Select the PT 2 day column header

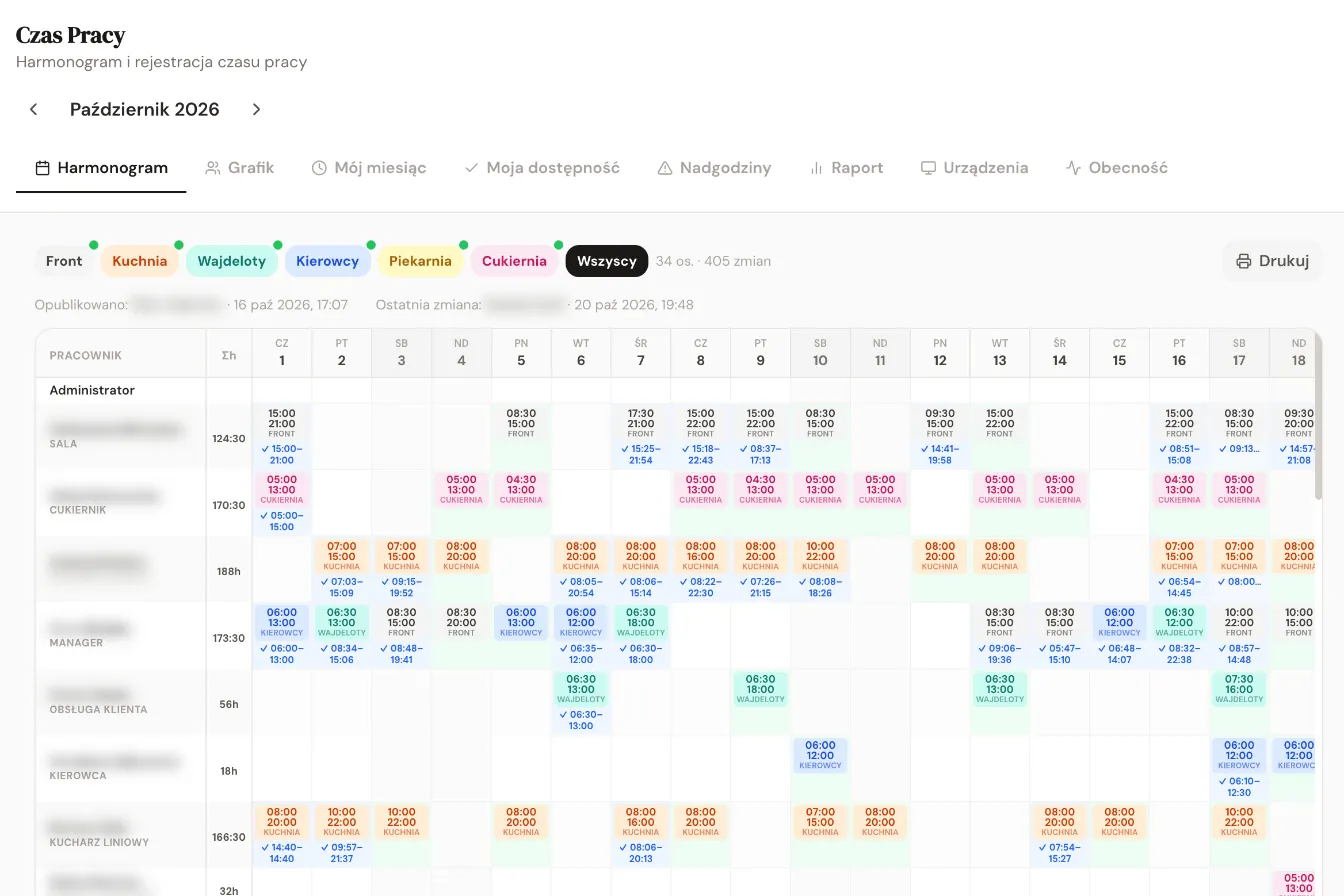(x=342, y=352)
